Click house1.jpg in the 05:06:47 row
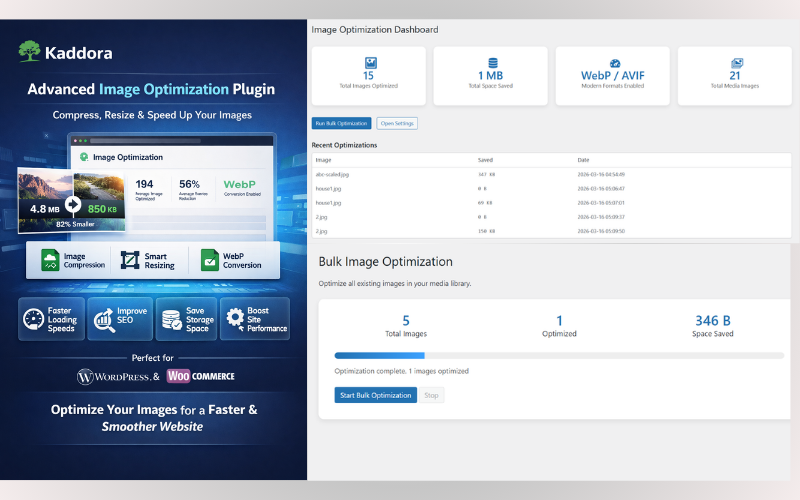Viewport: 800px width, 500px height. (x=328, y=189)
